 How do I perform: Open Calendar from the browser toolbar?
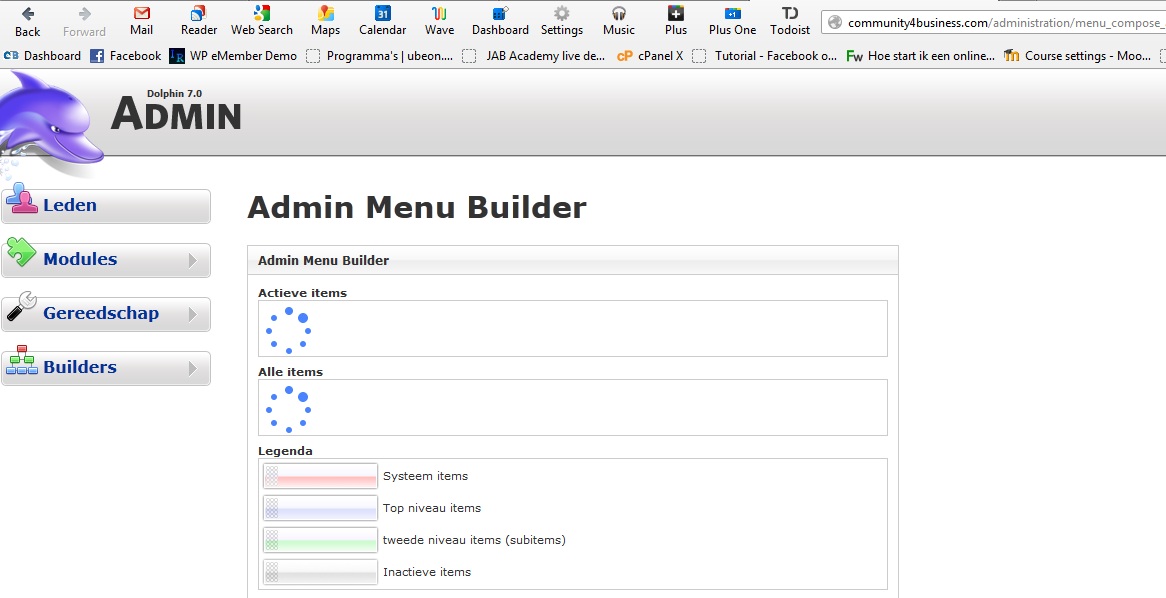click(x=383, y=14)
